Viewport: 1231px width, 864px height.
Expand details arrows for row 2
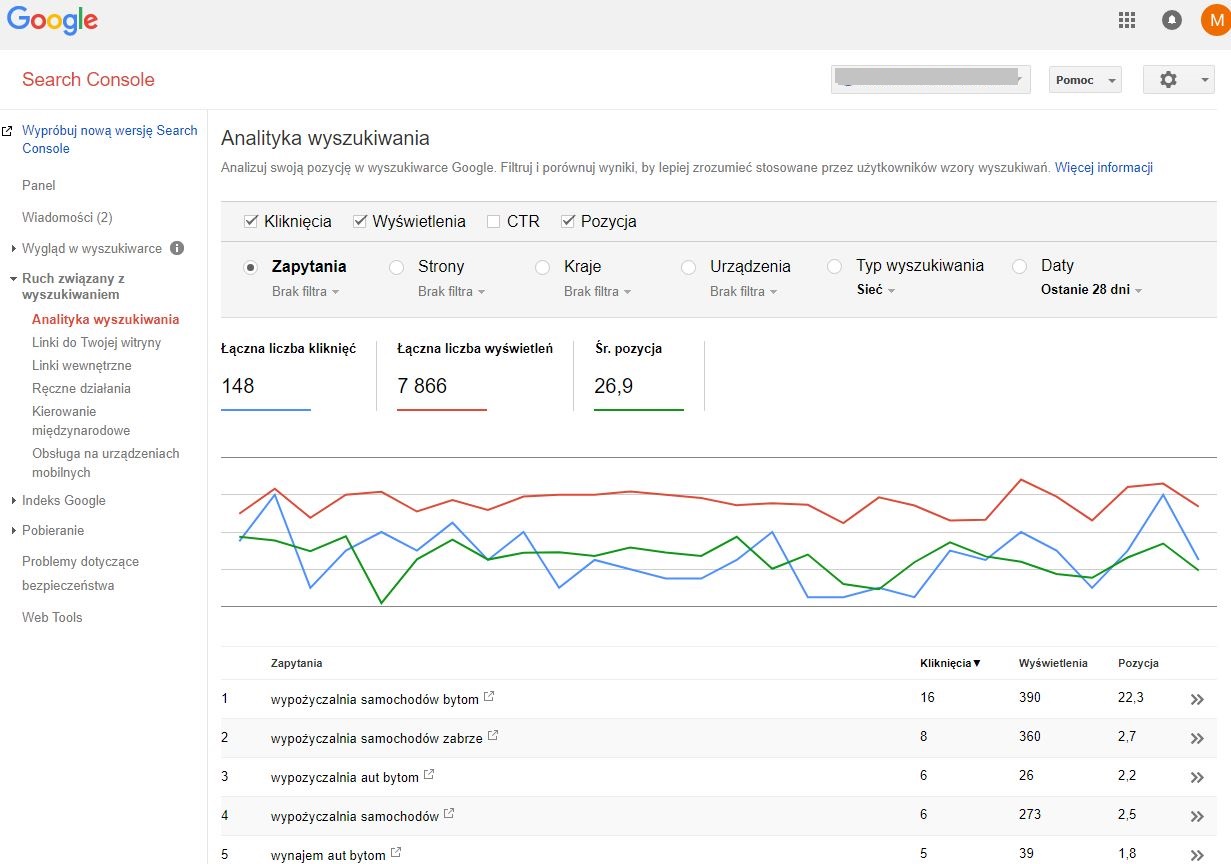coord(1197,739)
